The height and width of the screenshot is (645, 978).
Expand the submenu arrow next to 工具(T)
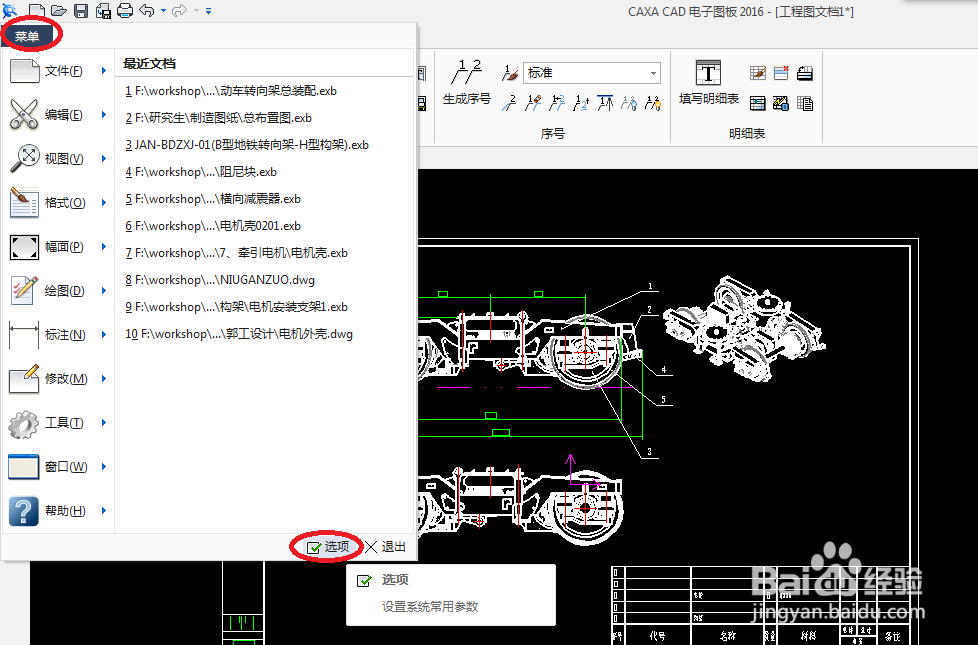[x=104, y=422]
